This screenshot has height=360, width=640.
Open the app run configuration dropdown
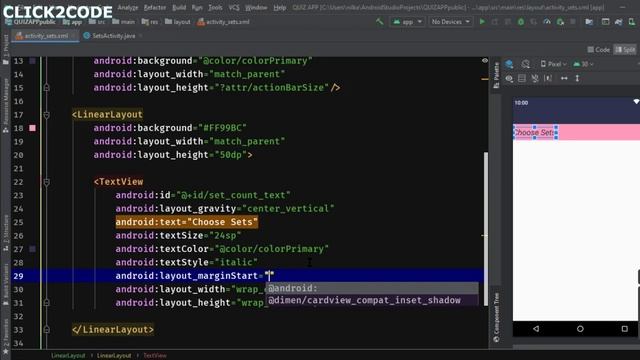coord(407,22)
